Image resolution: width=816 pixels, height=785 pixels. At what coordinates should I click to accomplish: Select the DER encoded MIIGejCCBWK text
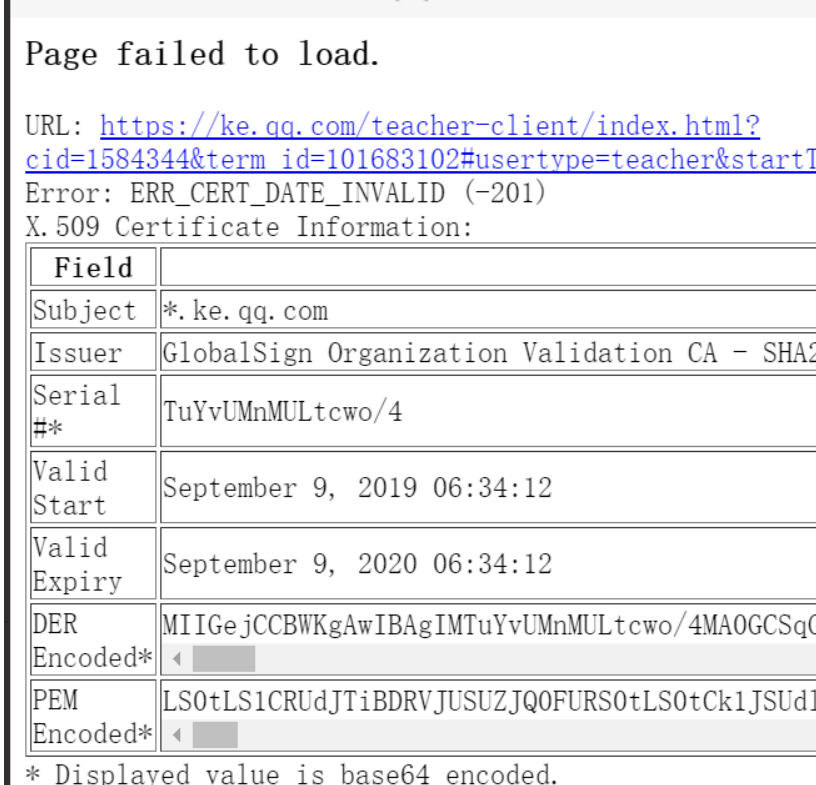pyautogui.click(x=489, y=625)
